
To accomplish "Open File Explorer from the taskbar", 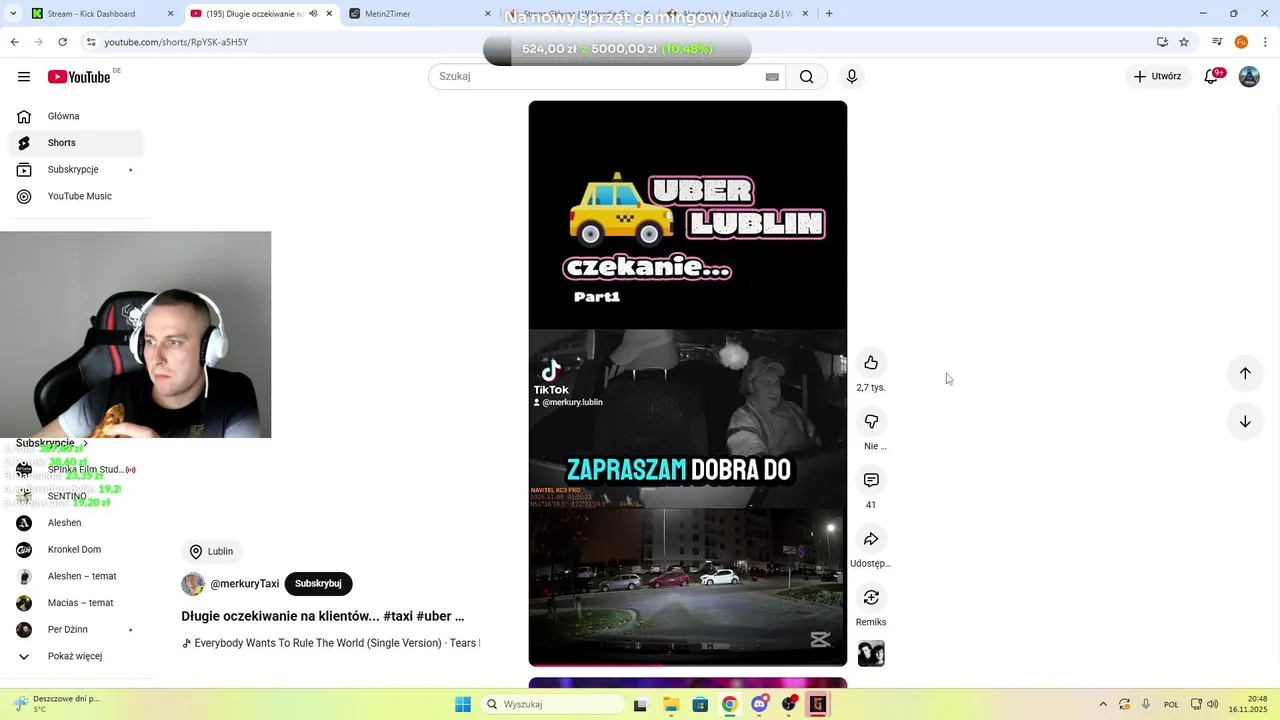I will pos(670,704).
